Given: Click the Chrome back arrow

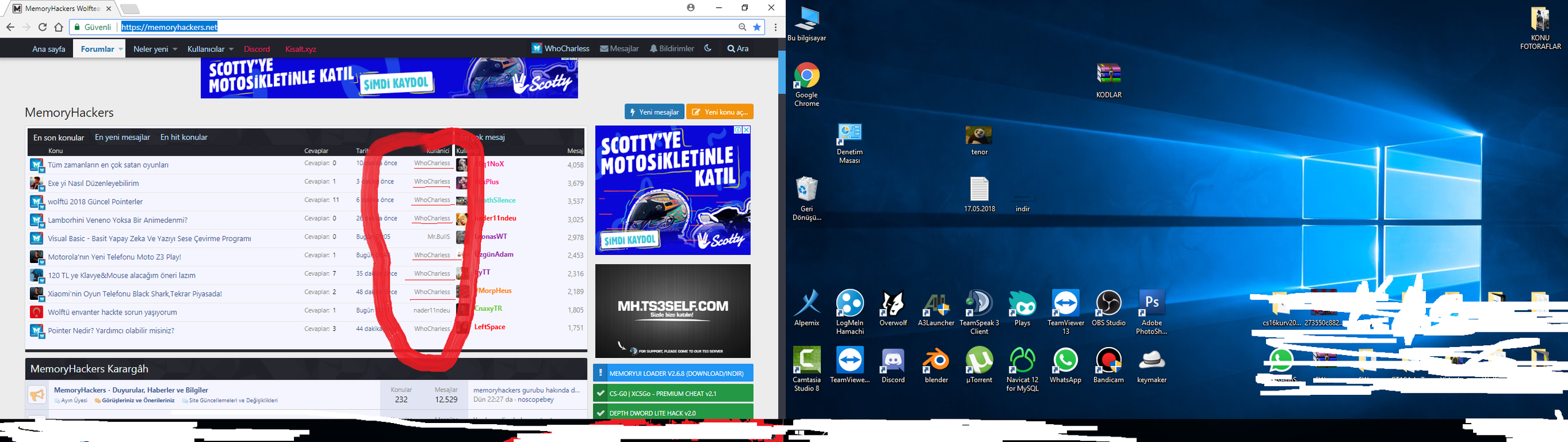Looking at the screenshot, I should [10, 27].
